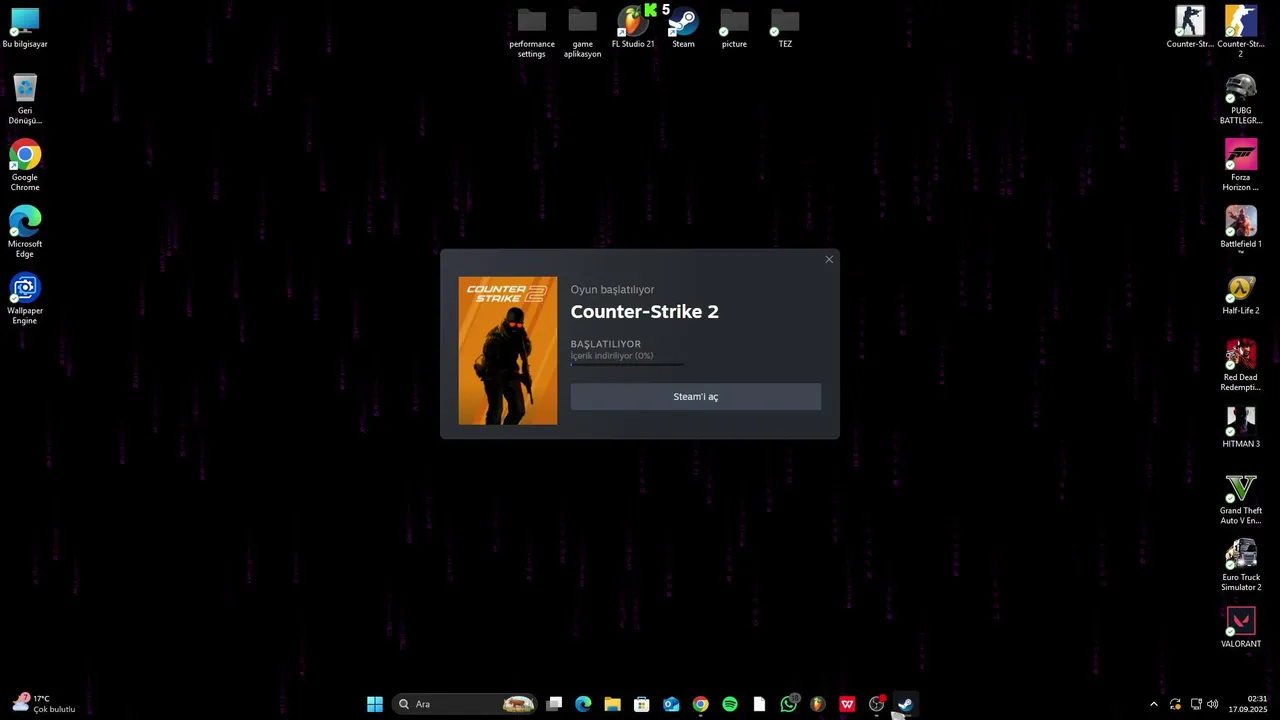Open the network connection tray icon
This screenshot has width=1280, height=720.
[1196, 704]
